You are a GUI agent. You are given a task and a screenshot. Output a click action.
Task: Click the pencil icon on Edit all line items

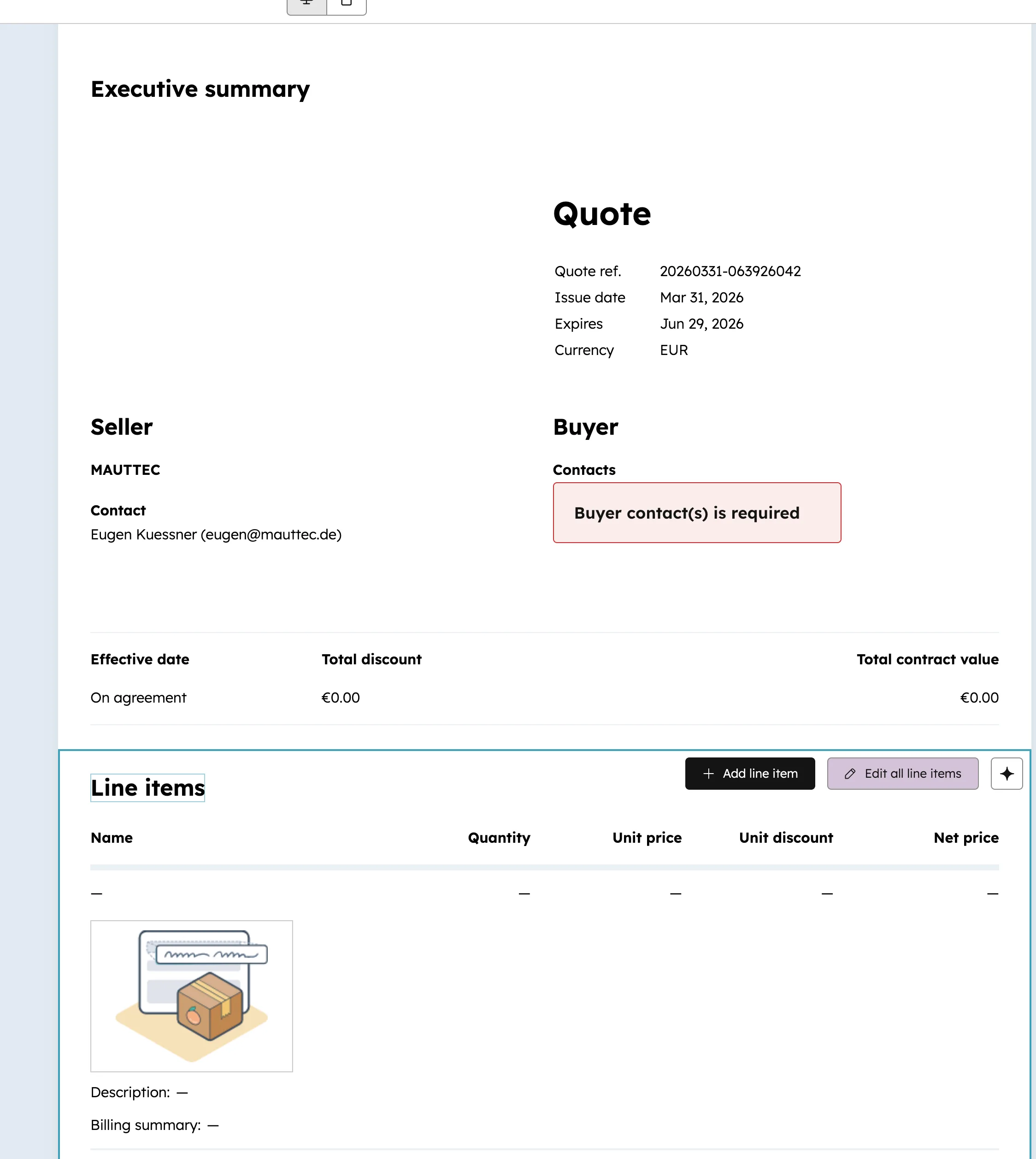(x=850, y=774)
